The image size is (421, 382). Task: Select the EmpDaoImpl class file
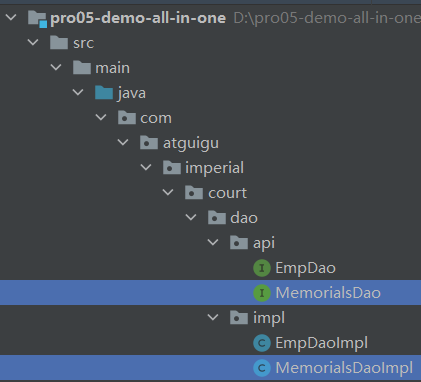pos(321,343)
